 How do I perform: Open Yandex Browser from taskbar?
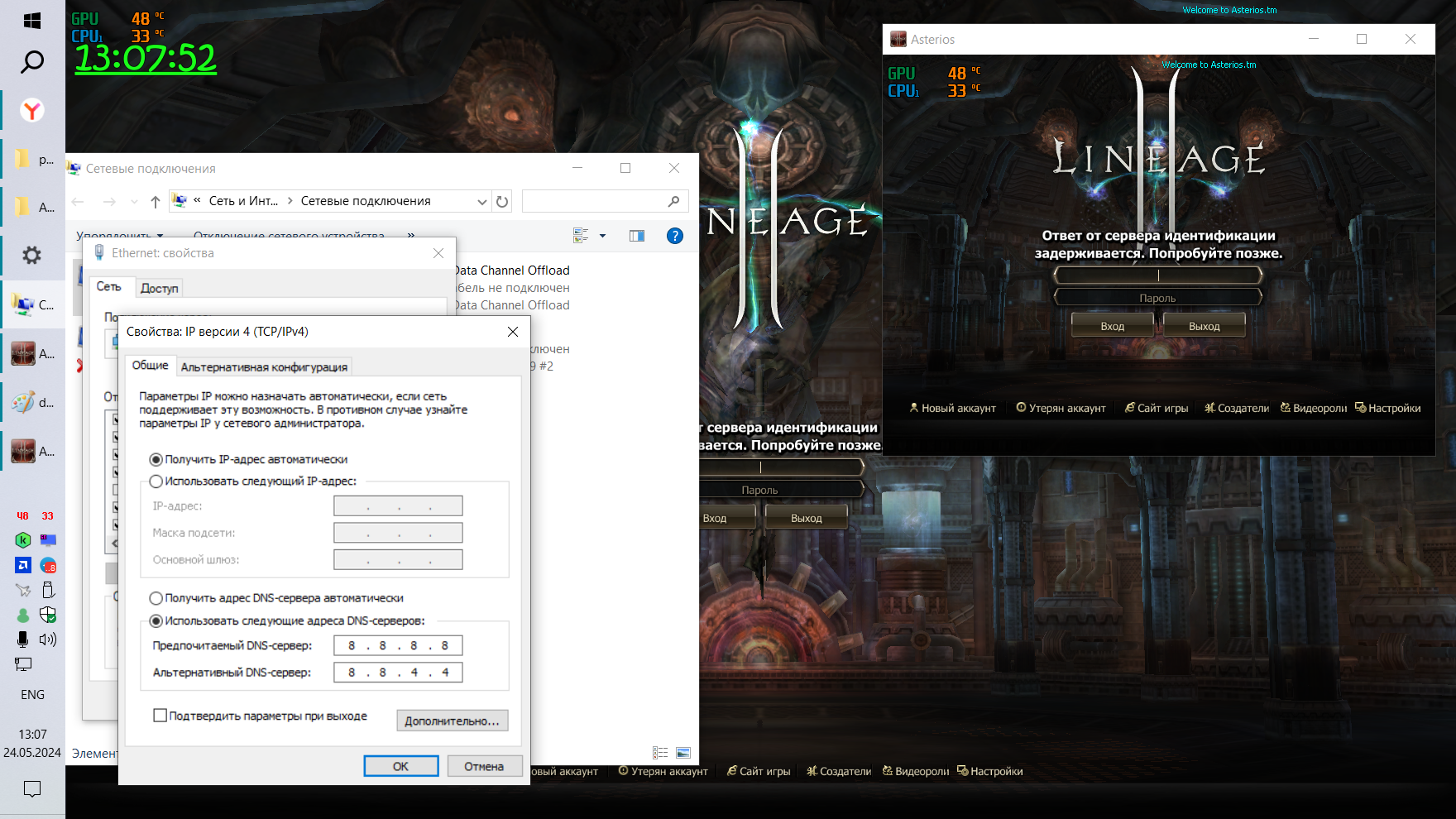click(x=32, y=110)
